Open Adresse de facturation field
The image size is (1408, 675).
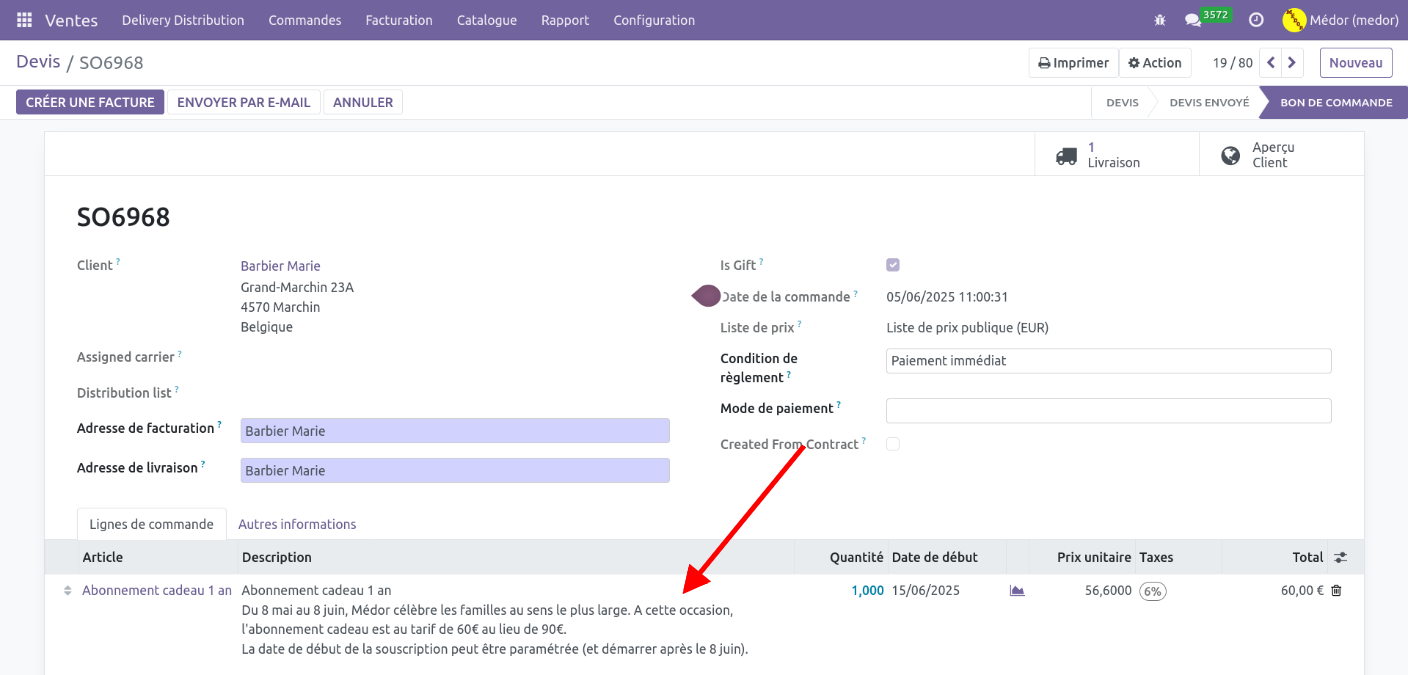tap(455, 431)
